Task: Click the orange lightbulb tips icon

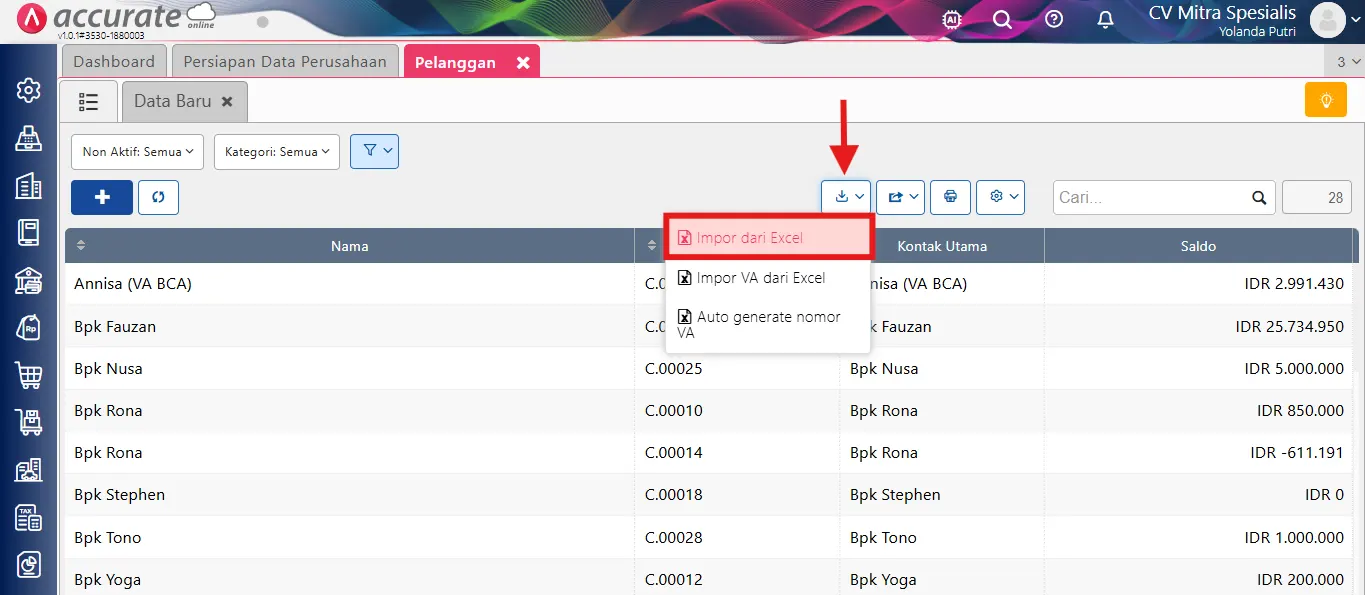Action: click(x=1326, y=100)
